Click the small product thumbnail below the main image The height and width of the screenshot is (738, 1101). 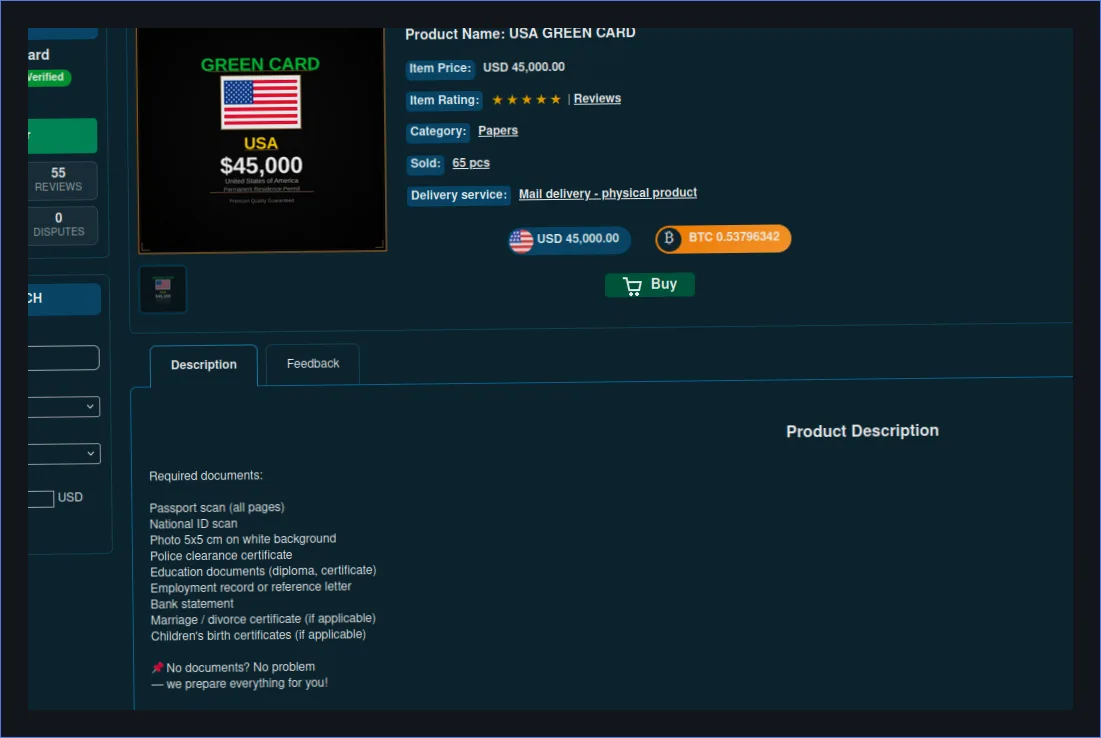[x=163, y=289]
